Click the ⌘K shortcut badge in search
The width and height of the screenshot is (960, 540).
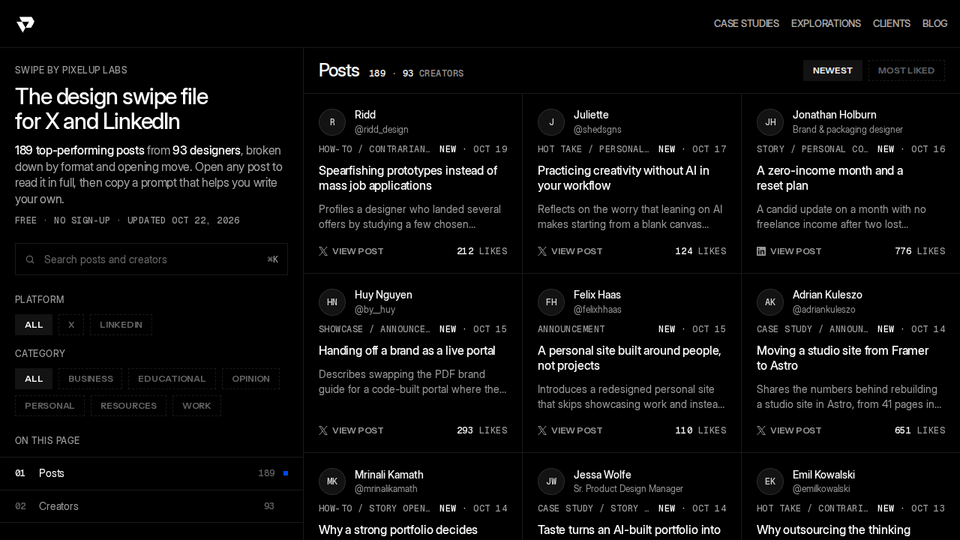point(273,260)
